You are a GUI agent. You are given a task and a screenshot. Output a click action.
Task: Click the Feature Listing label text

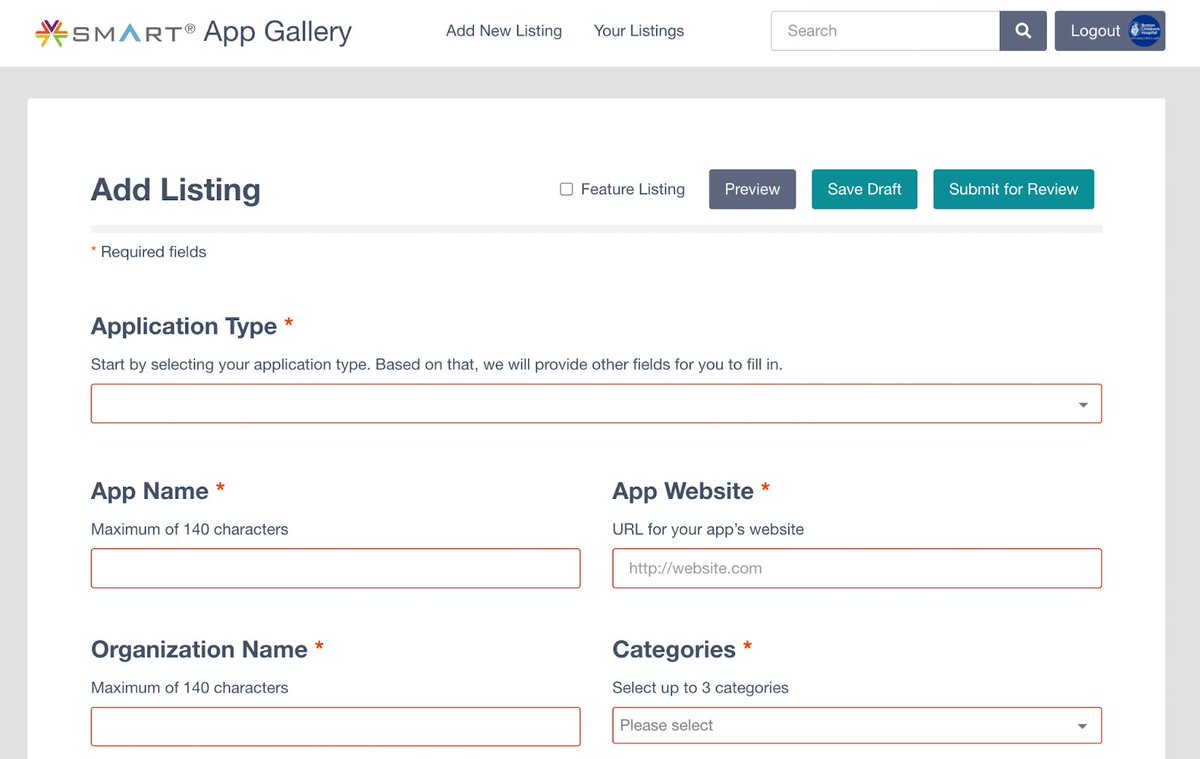point(633,189)
